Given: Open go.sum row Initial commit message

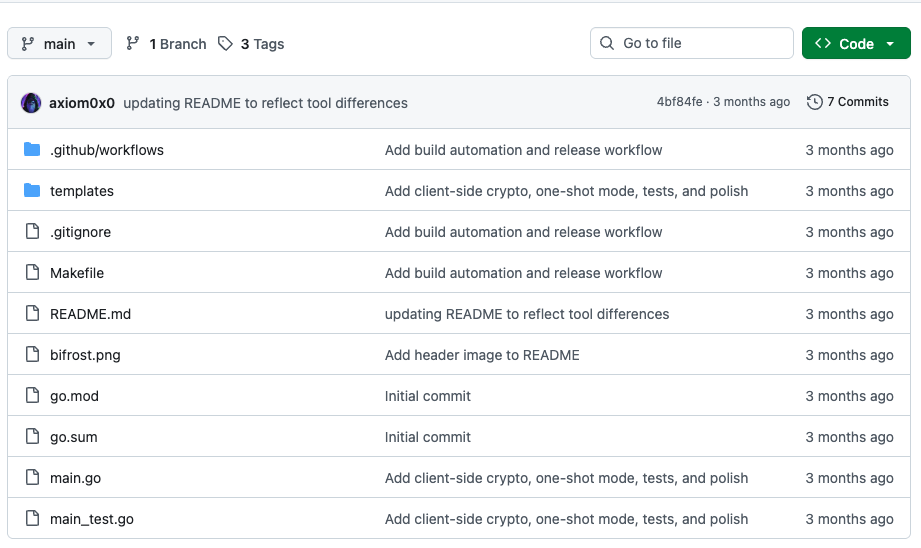Looking at the screenshot, I should pyautogui.click(x=428, y=437).
